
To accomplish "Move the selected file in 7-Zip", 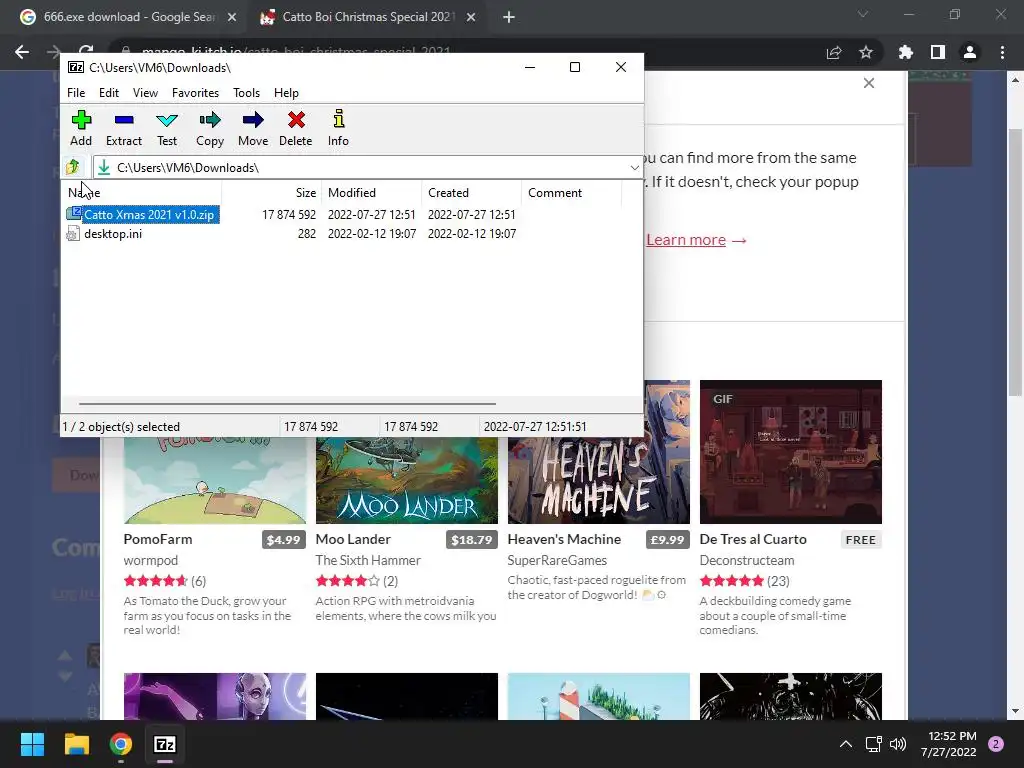I will [x=253, y=129].
